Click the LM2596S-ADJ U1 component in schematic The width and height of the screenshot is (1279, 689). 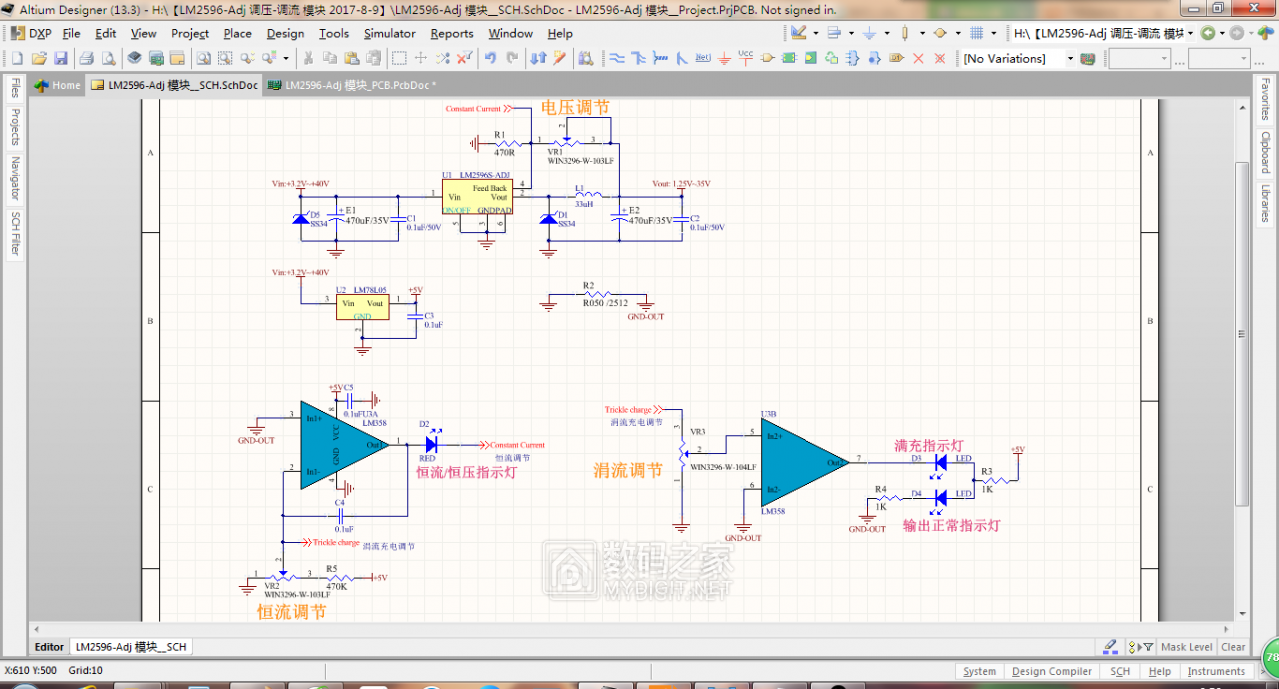[478, 195]
